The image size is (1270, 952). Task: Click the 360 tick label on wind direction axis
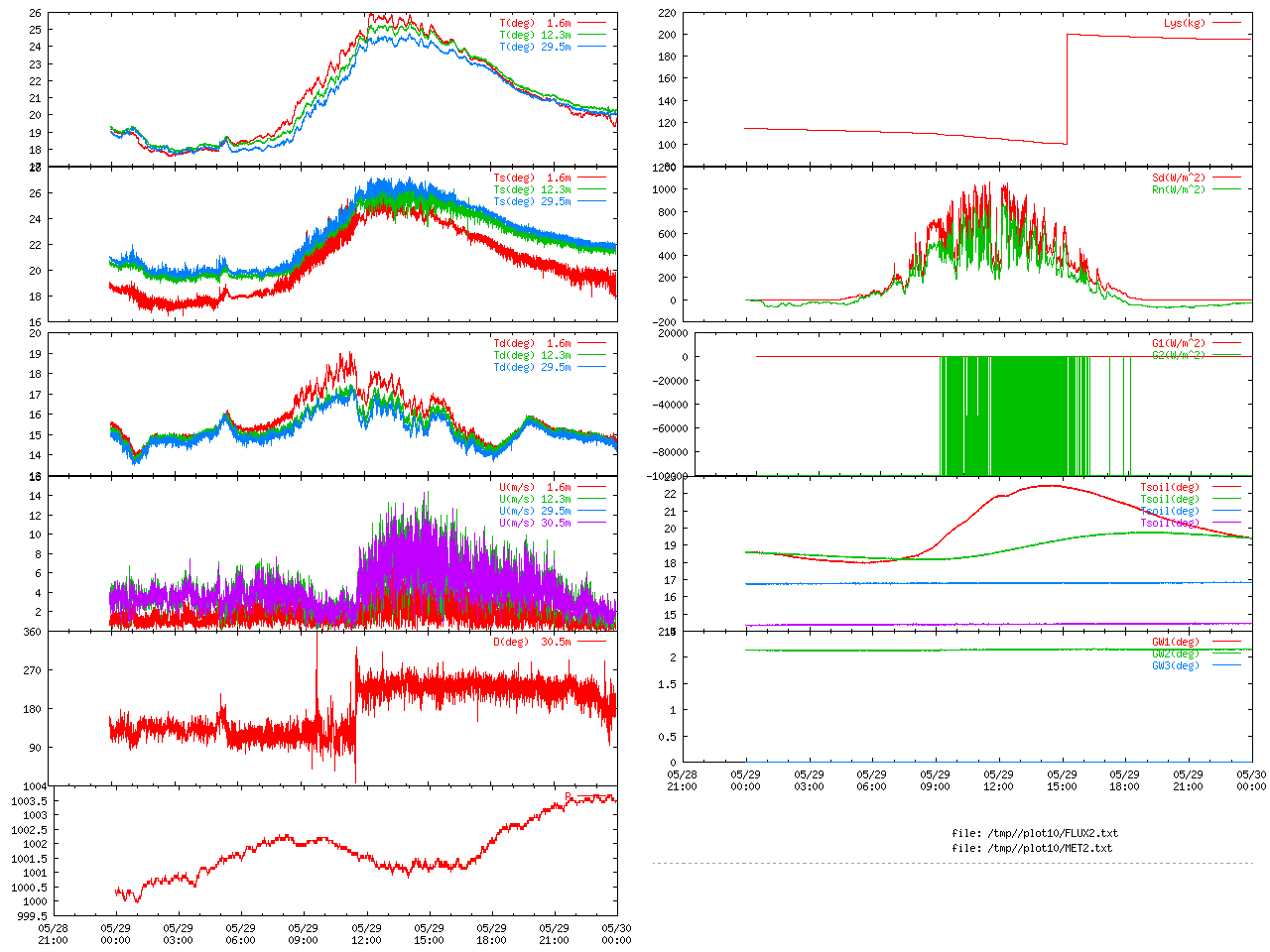click(x=32, y=632)
